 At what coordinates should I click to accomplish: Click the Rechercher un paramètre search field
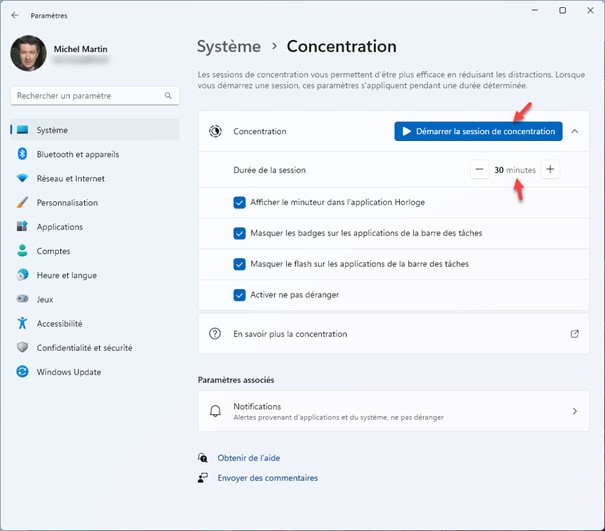point(88,96)
